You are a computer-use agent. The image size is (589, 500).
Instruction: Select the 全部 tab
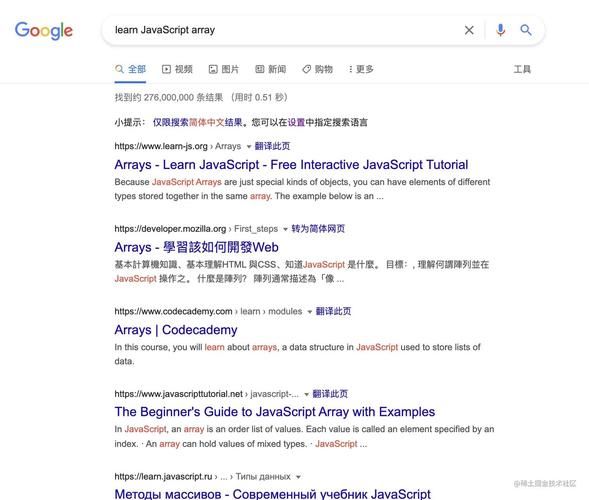(x=130, y=69)
